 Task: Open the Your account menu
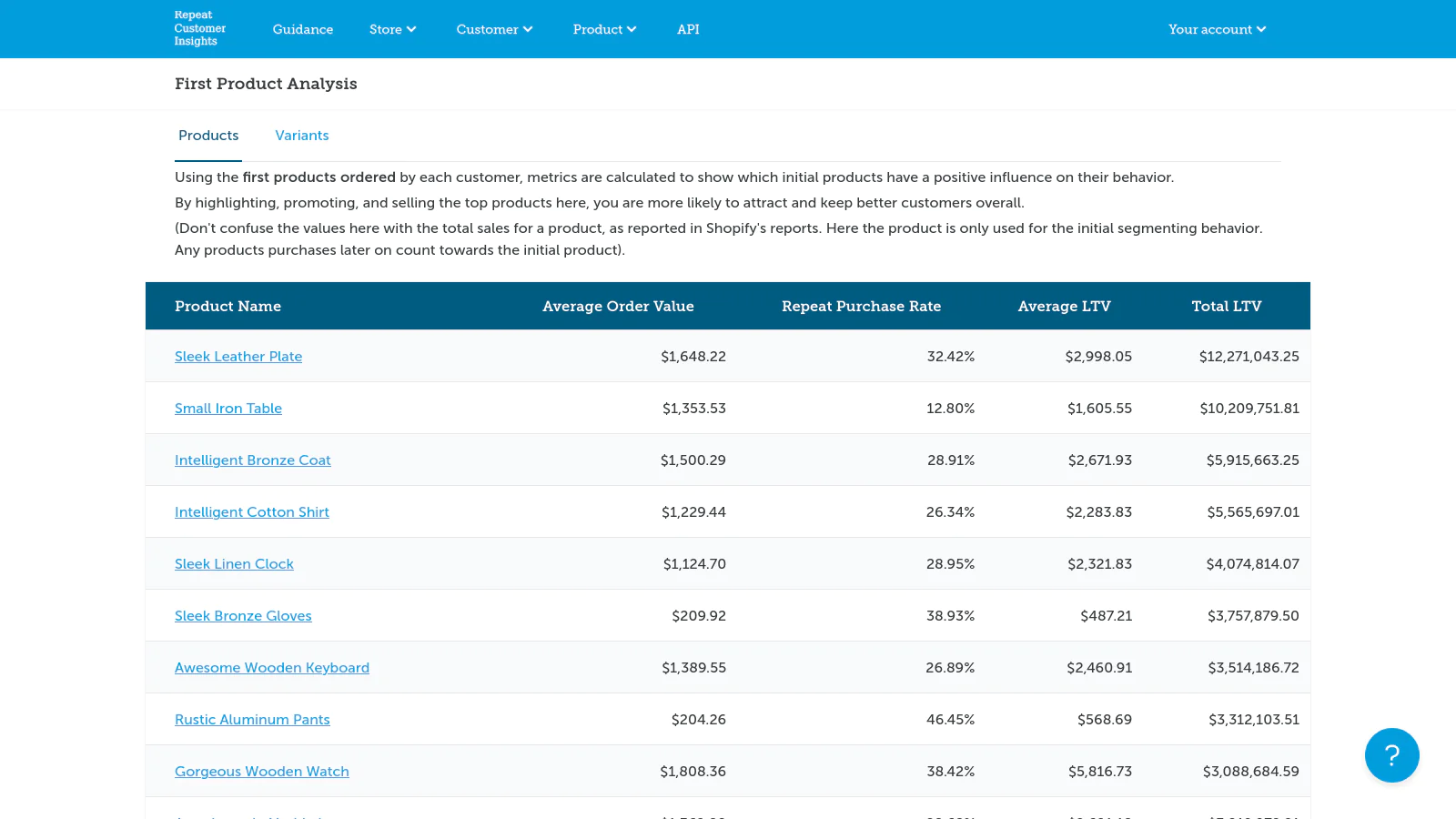pyautogui.click(x=1217, y=29)
